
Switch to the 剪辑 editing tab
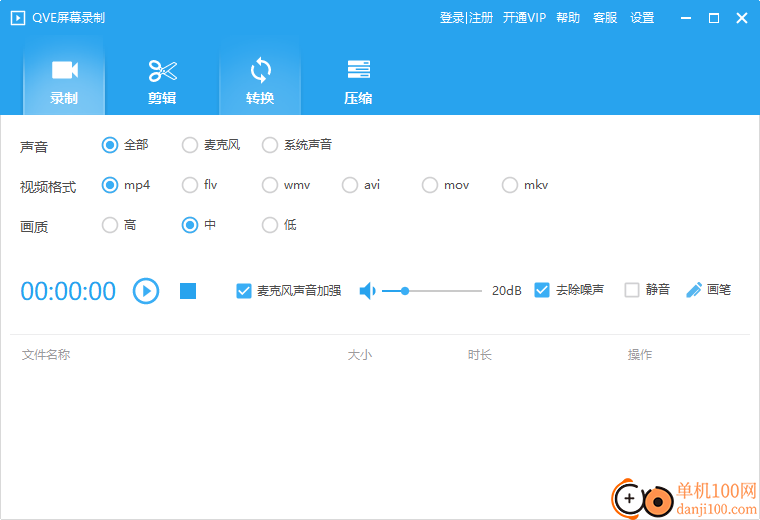162,79
